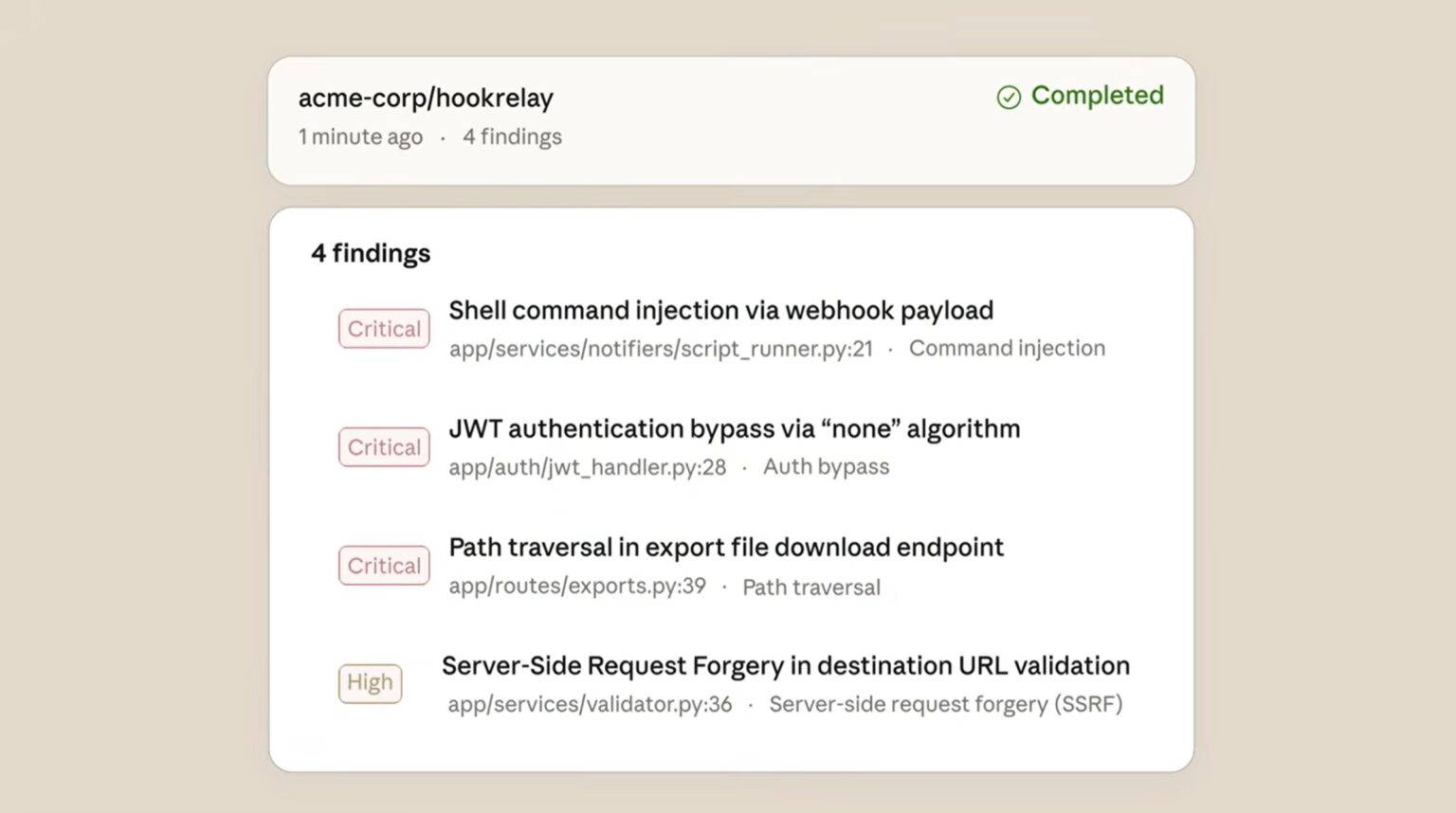Expand the path traversal finding details

tap(726, 547)
